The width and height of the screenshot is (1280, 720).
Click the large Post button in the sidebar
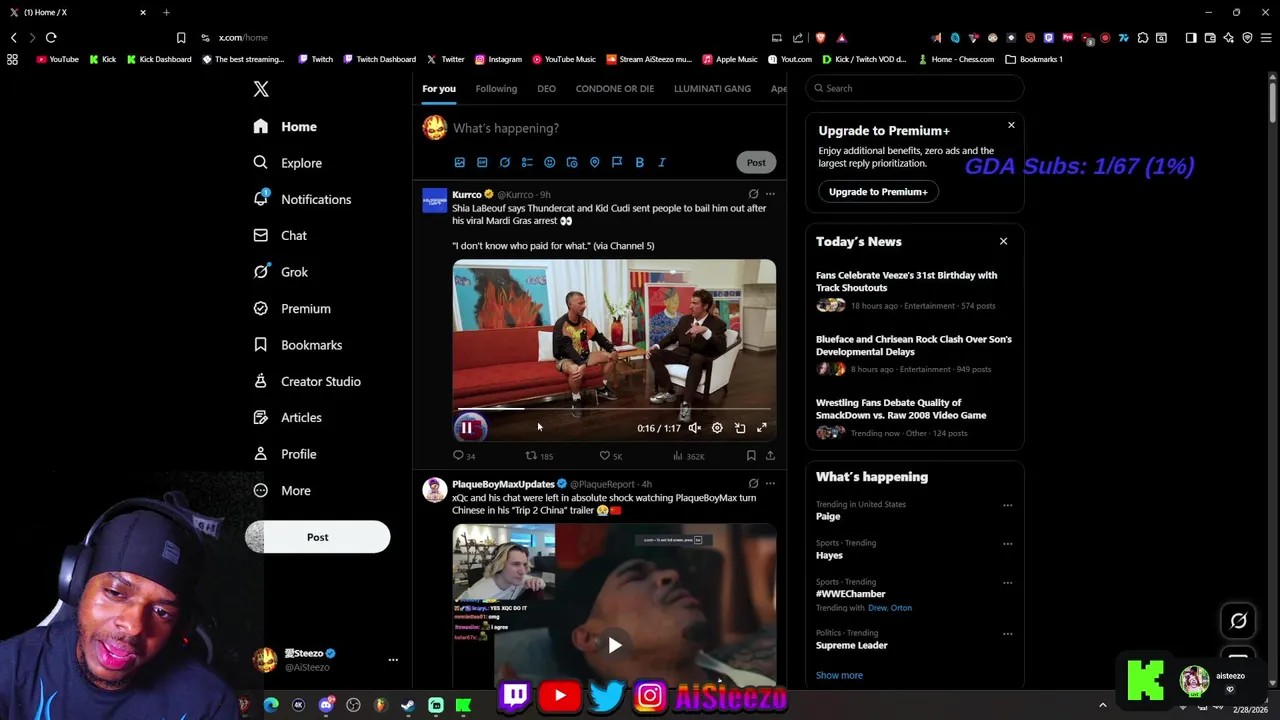pyautogui.click(x=317, y=537)
